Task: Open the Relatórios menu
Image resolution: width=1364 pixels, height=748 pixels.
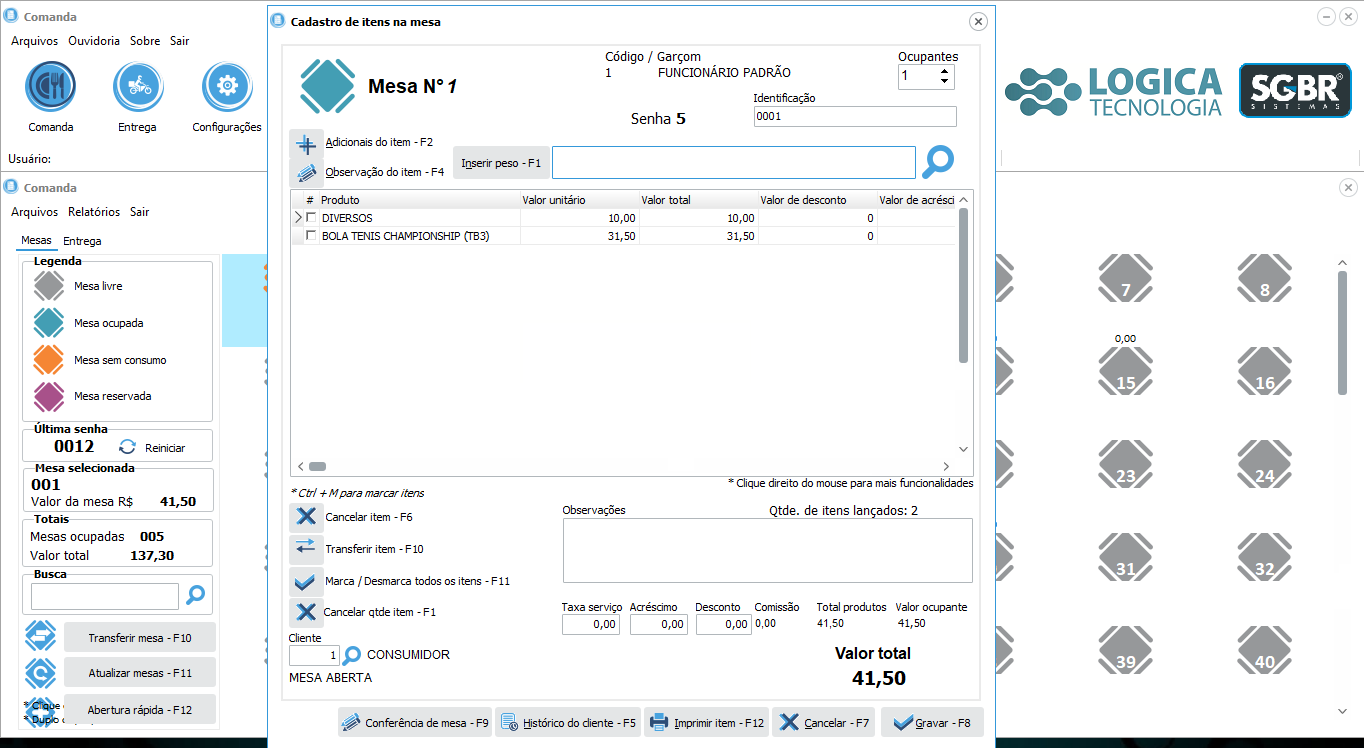Action: 94,212
